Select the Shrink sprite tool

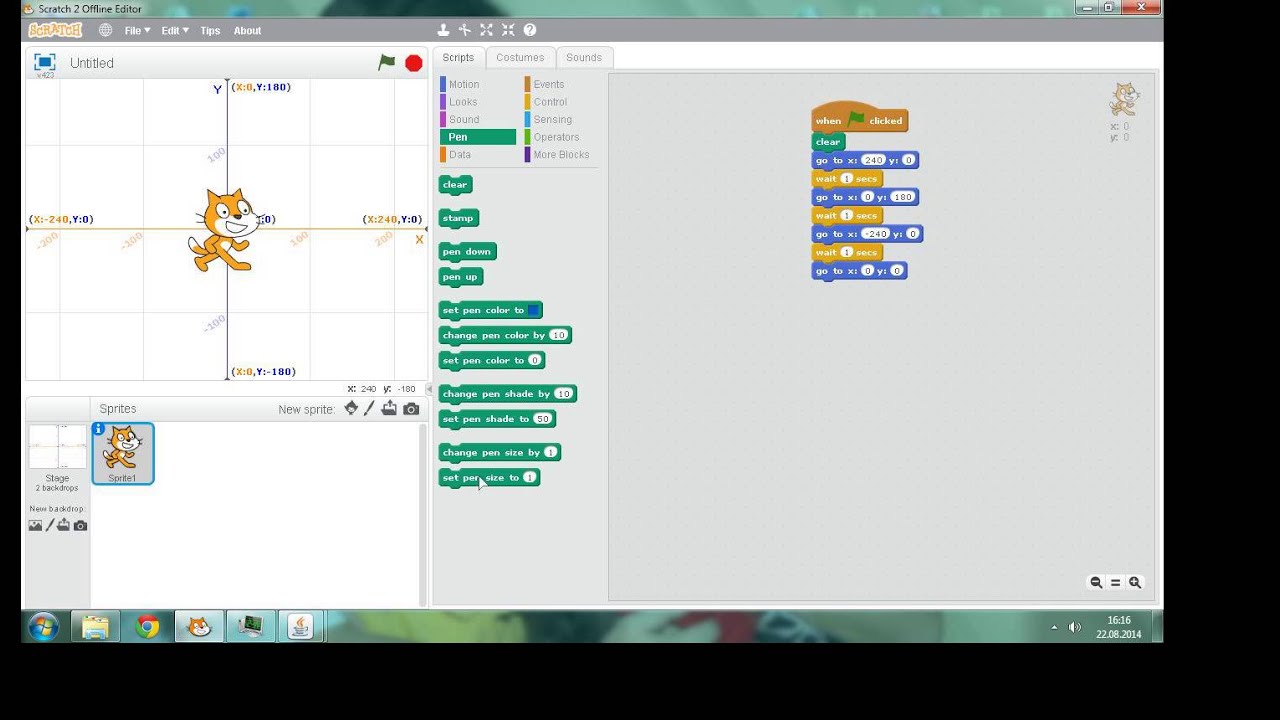(508, 30)
